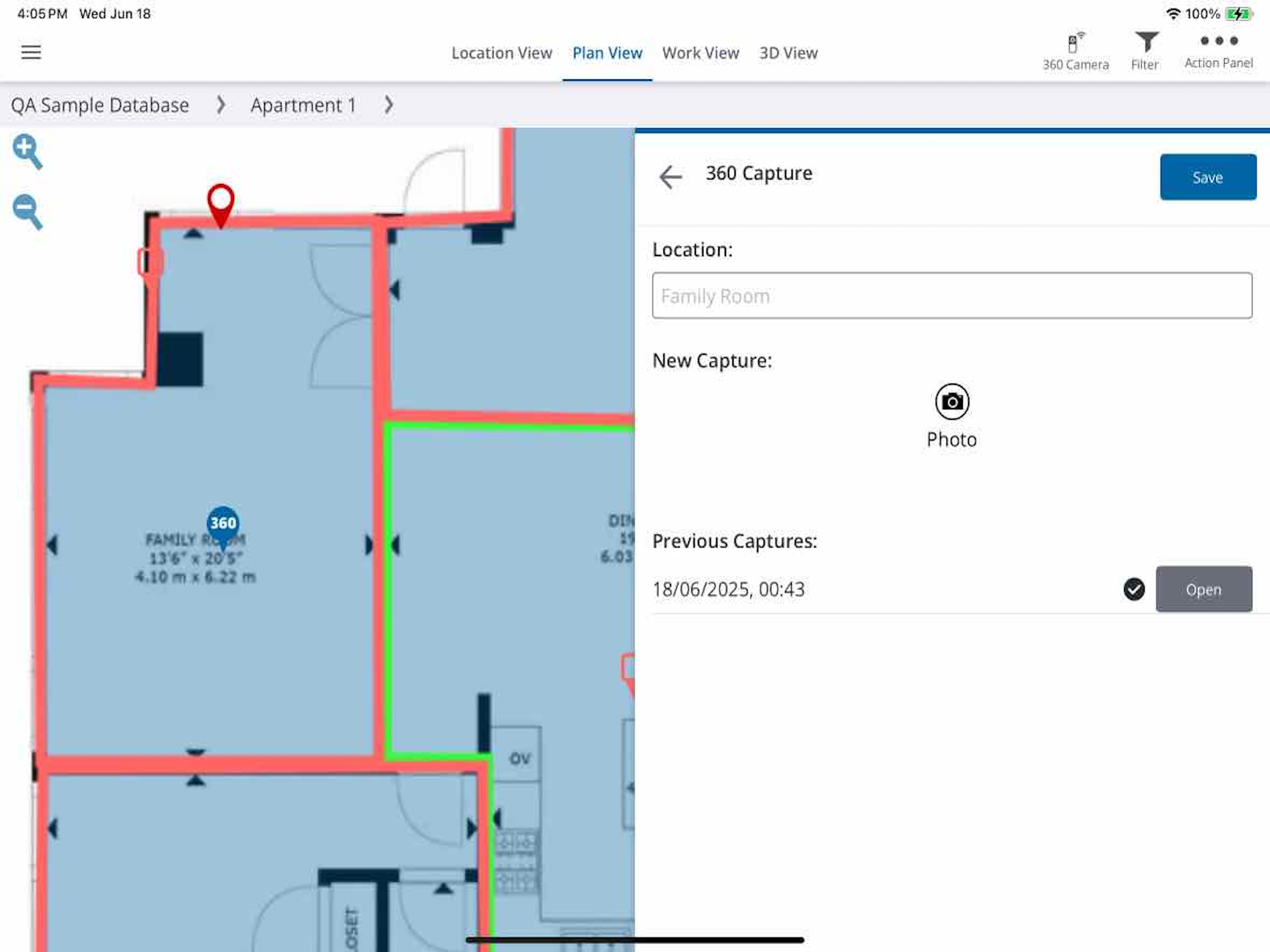Switch to Work View tab
The height and width of the screenshot is (952, 1270).
(700, 53)
